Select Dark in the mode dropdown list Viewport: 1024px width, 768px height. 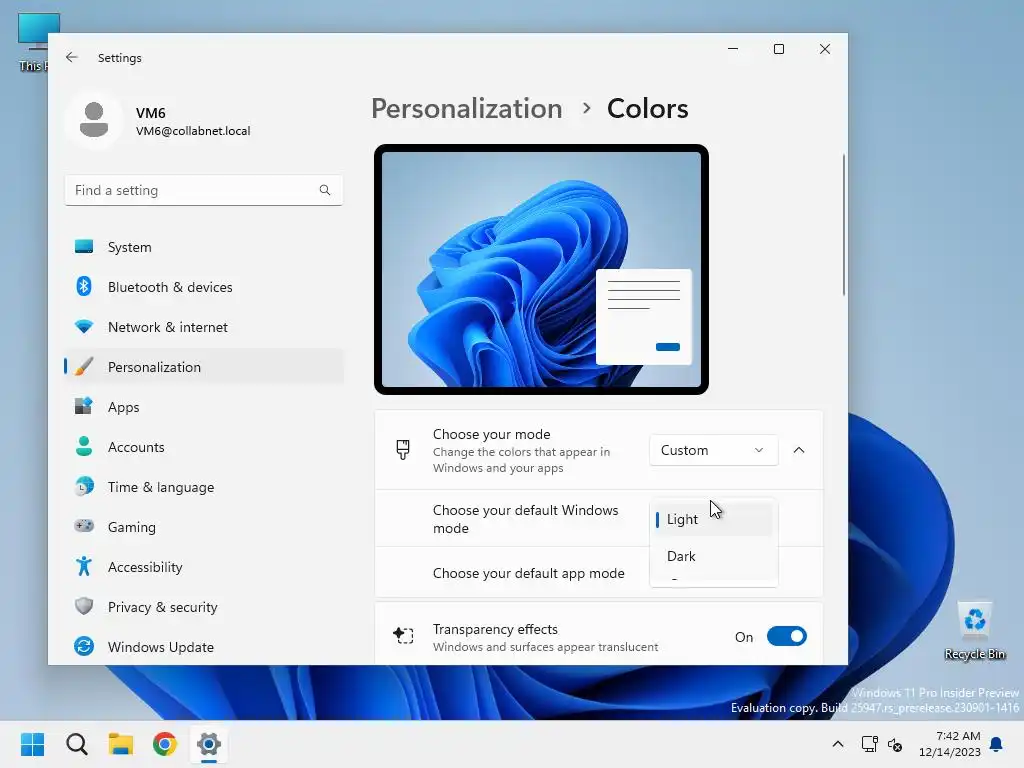pyautogui.click(x=713, y=556)
